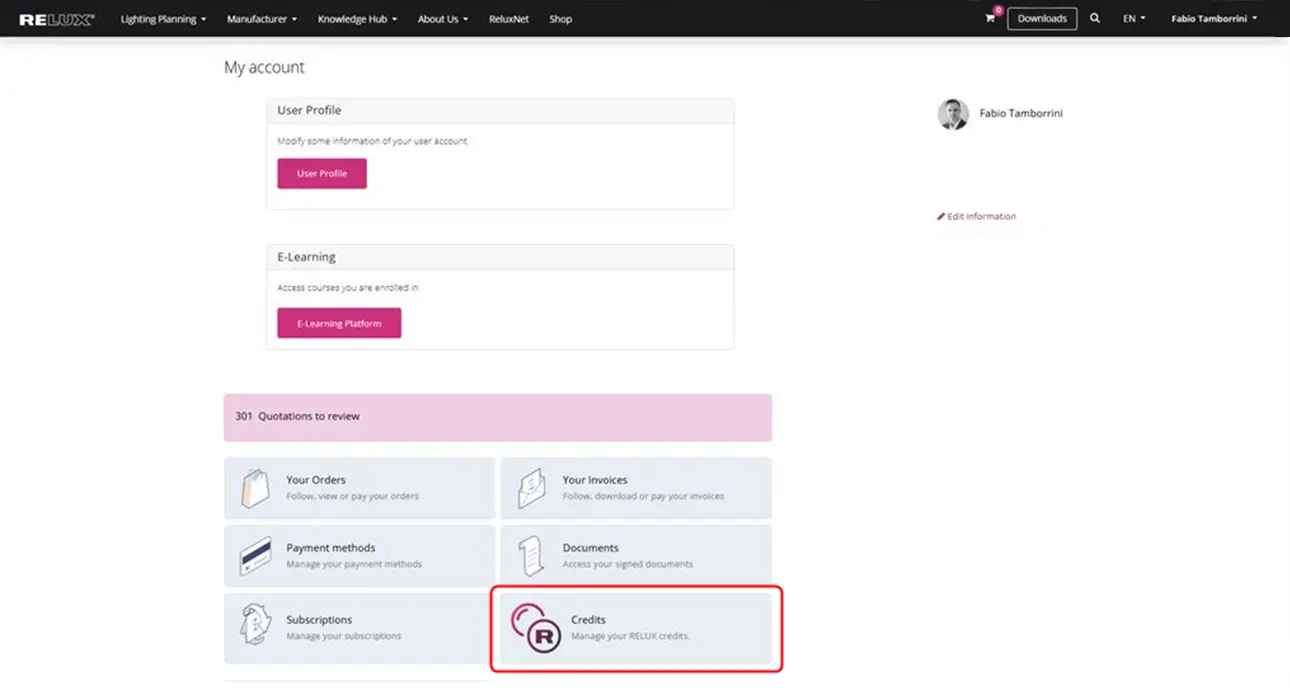Viewport: 1290px width, 694px height.
Task: Expand the About Us menu
Action: (x=443, y=19)
